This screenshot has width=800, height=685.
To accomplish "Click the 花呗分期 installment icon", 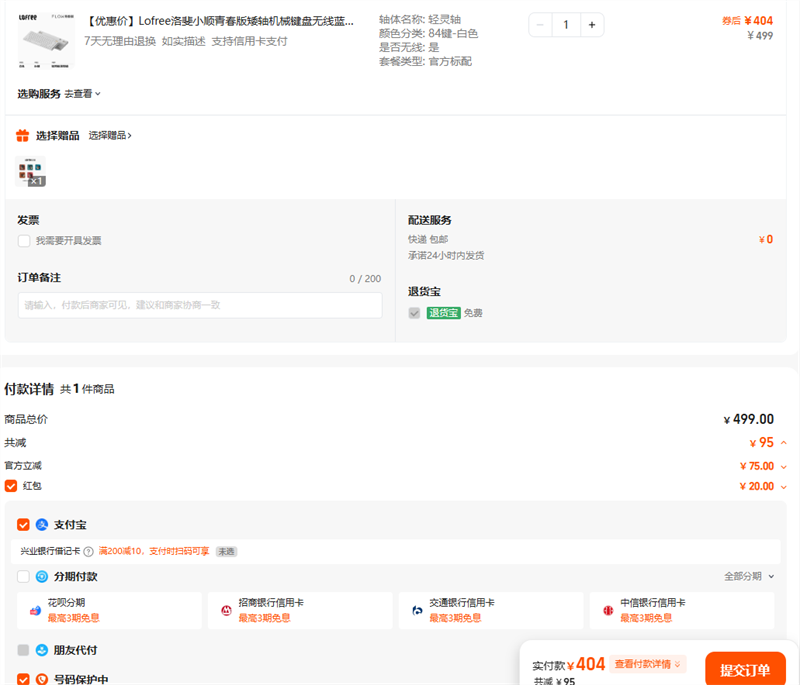I will (x=36, y=610).
